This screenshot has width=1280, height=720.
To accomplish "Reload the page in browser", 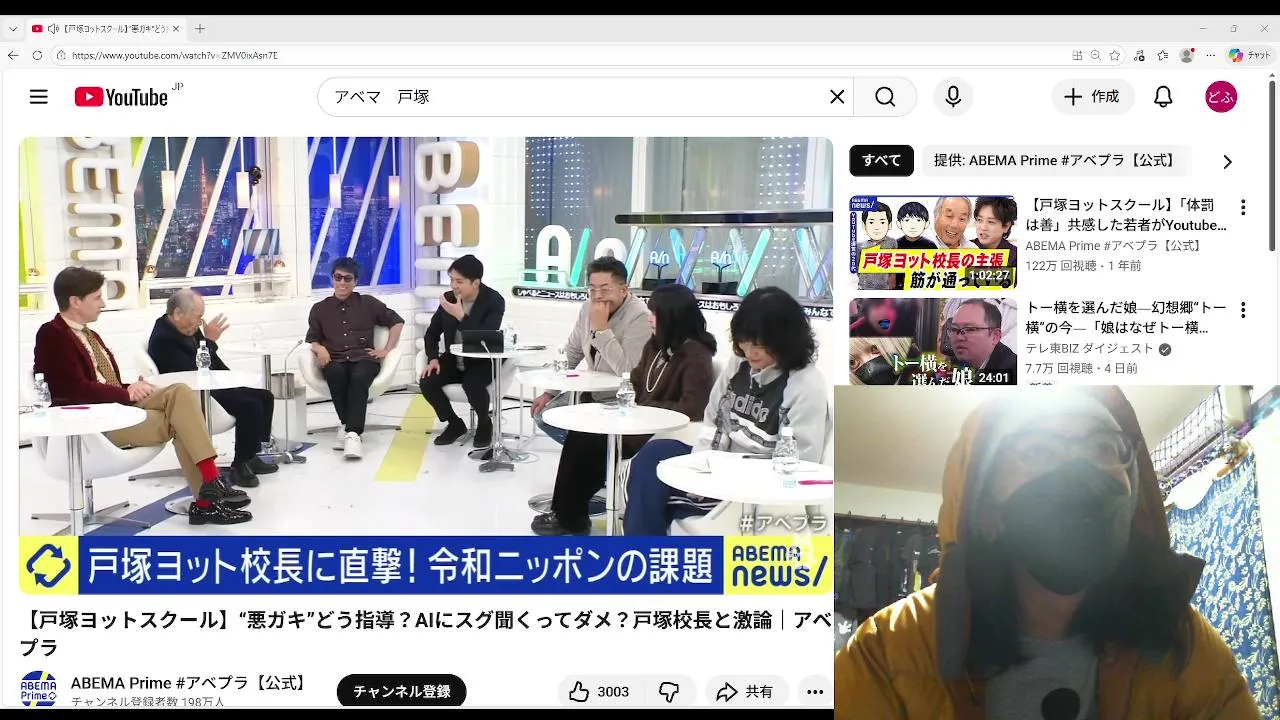I will (x=37, y=55).
